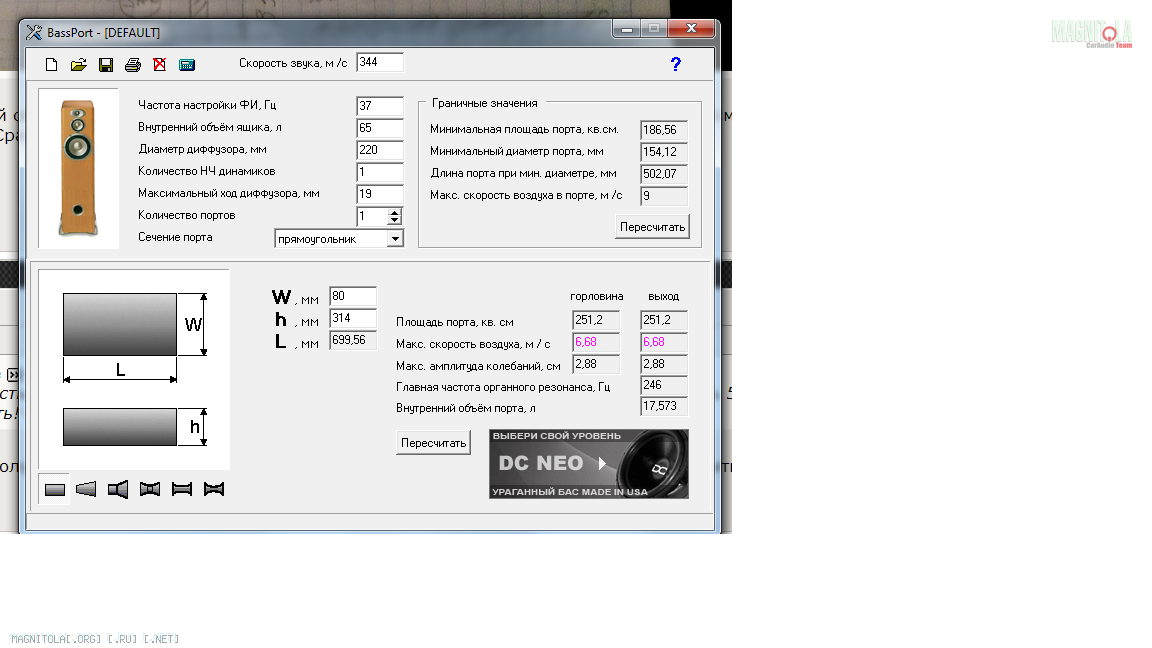Save project using the floppy disk icon

point(106,65)
